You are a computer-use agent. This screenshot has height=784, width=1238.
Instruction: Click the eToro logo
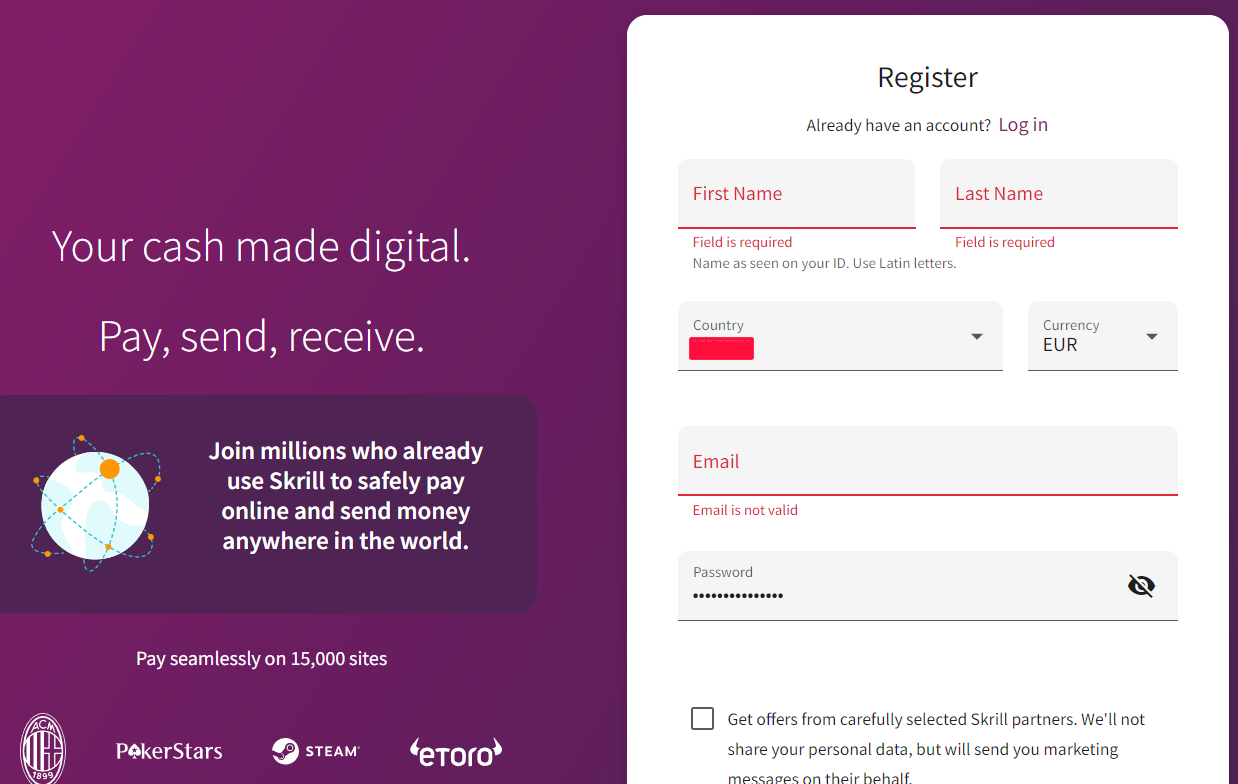(x=456, y=752)
